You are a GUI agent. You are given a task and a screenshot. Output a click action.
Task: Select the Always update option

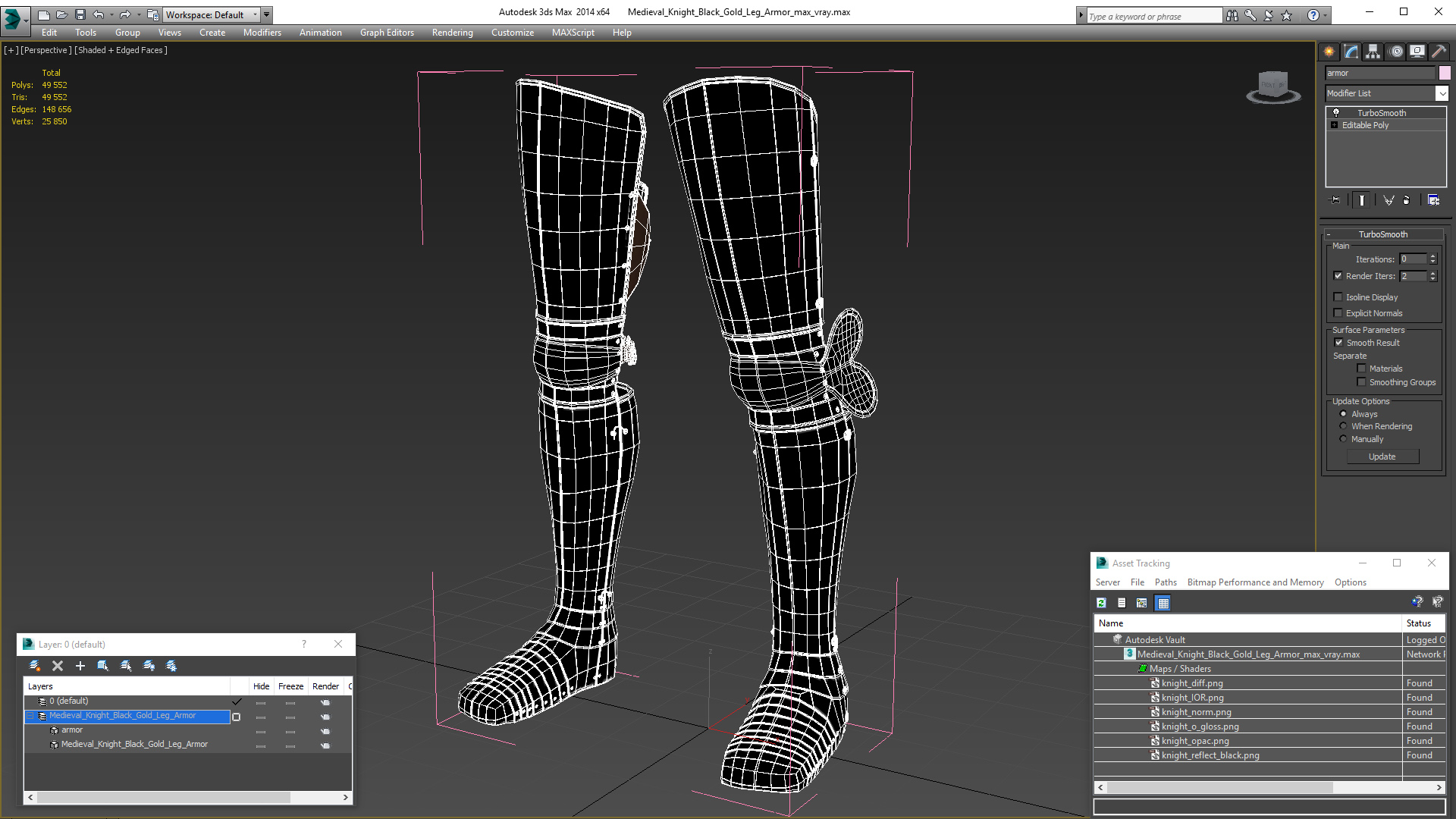click(1344, 414)
